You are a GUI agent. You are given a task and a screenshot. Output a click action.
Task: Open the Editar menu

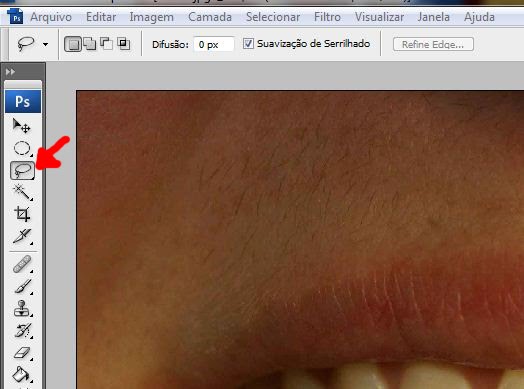(x=101, y=17)
